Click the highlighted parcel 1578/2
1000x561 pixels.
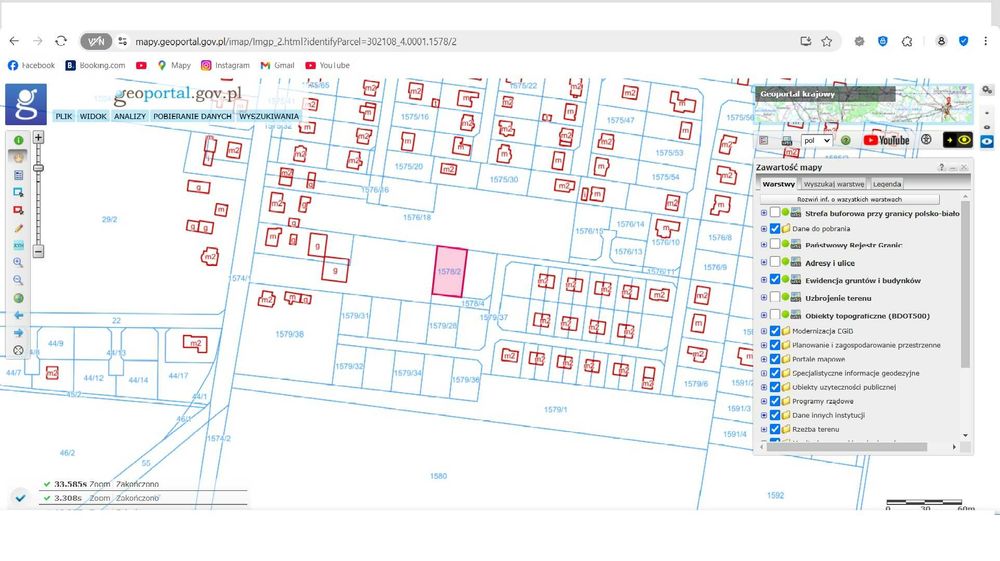point(450,272)
